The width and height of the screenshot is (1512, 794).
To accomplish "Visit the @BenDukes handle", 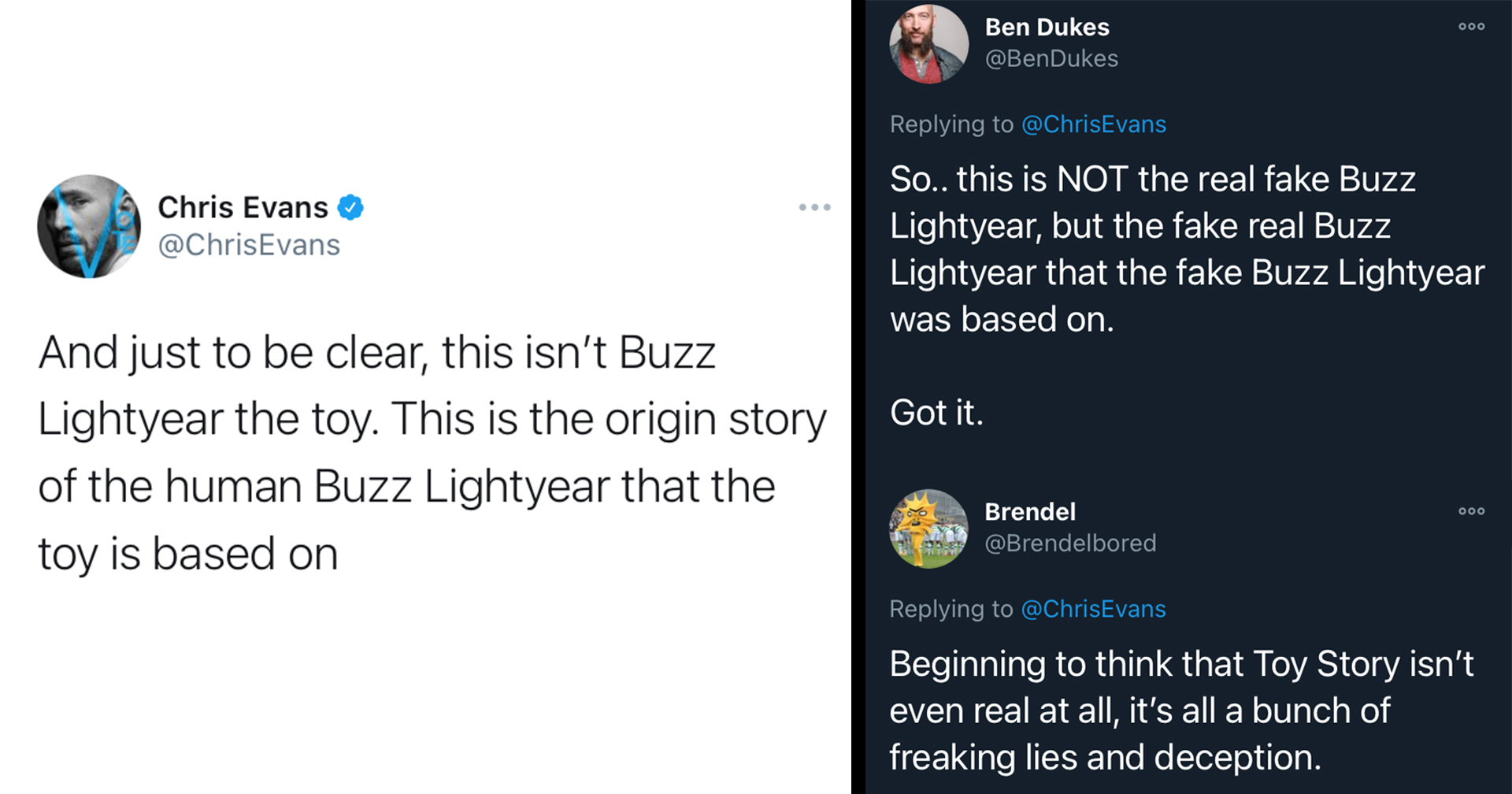I will tap(1051, 58).
